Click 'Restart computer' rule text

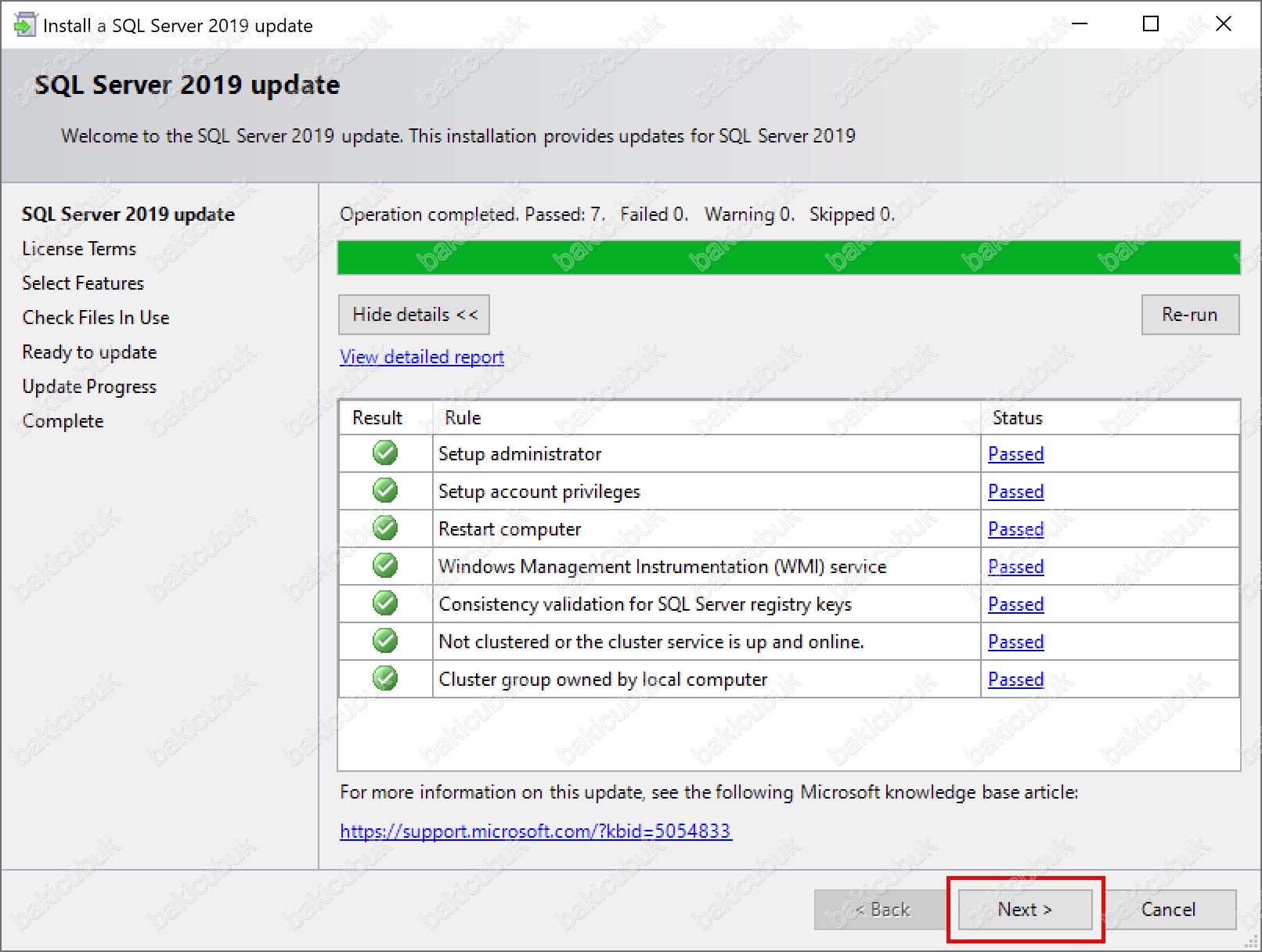click(510, 529)
